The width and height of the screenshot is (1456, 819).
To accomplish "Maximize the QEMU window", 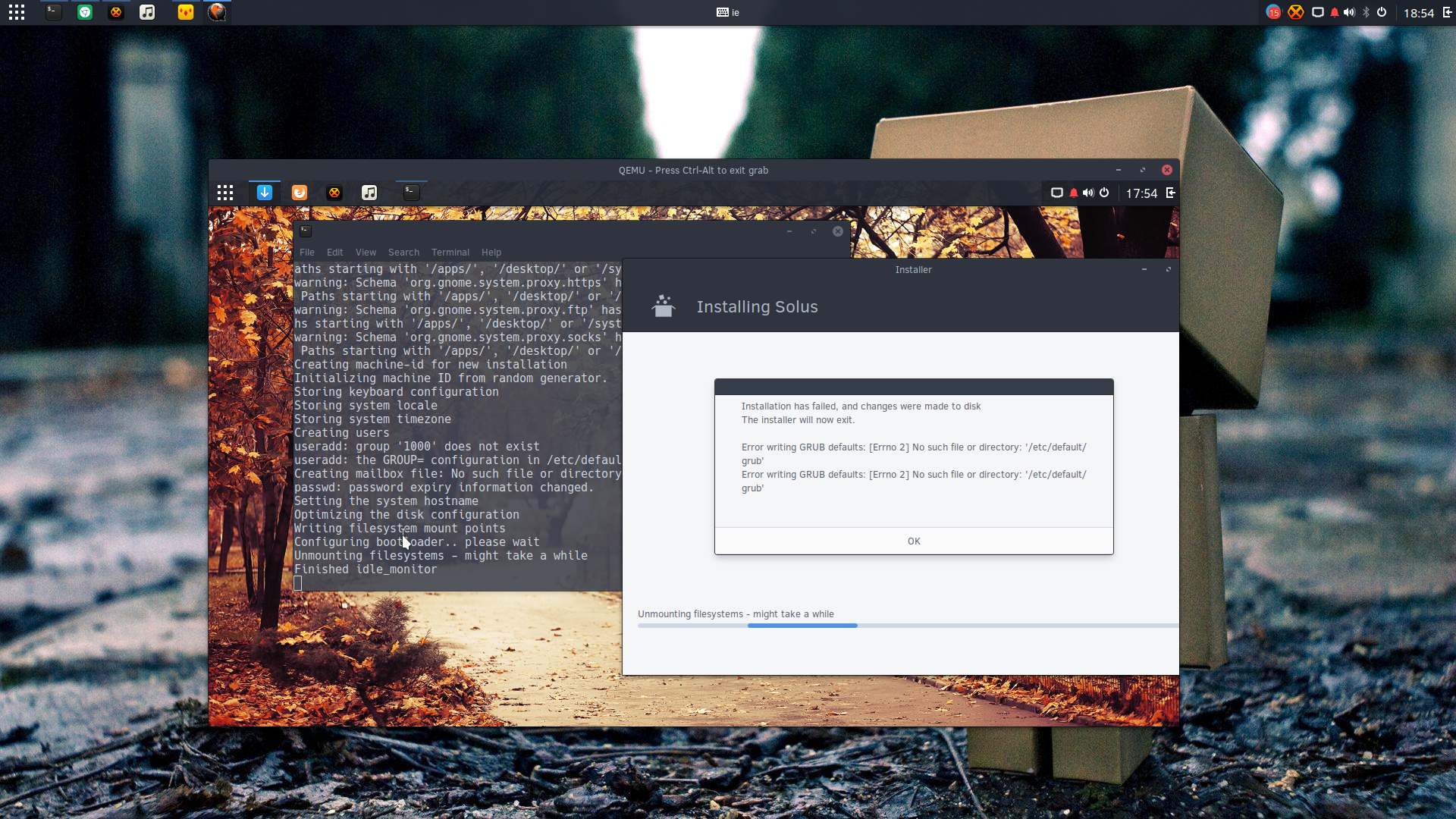I will (x=1143, y=171).
